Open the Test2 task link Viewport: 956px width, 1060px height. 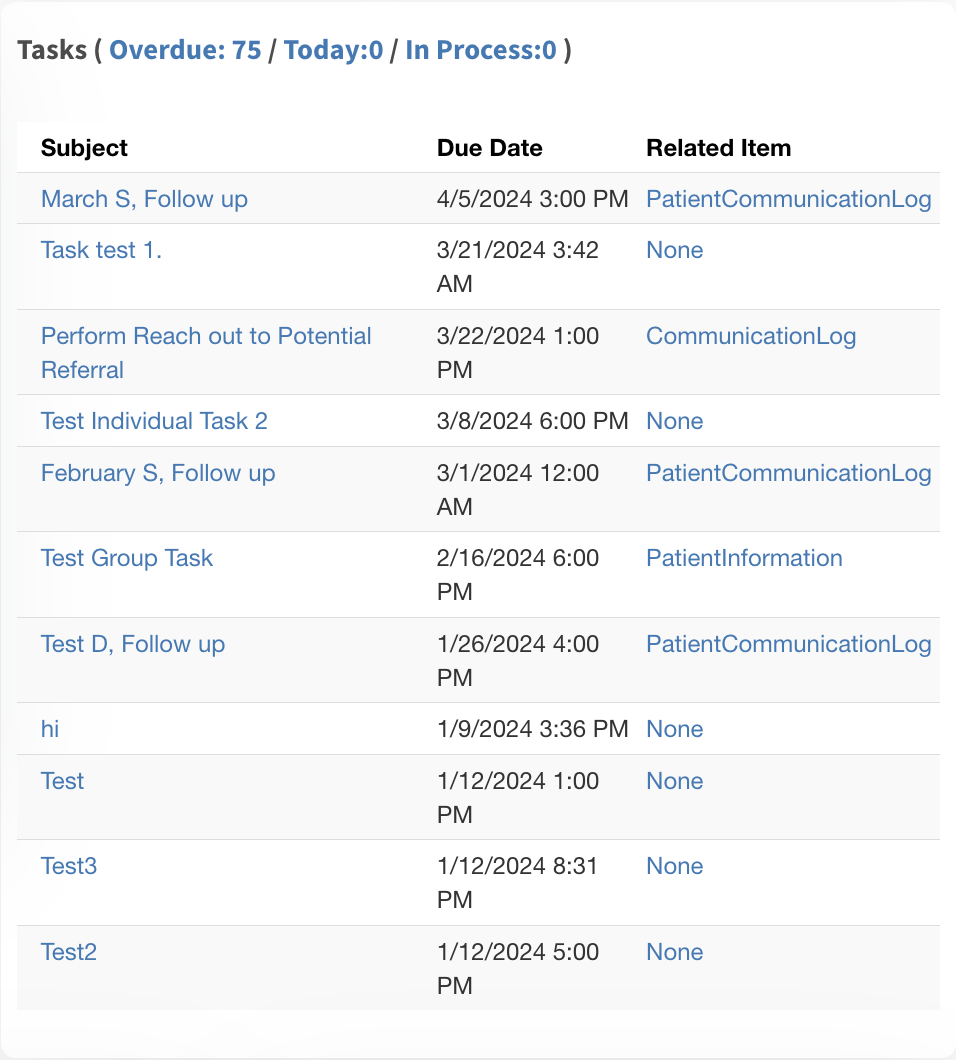(69, 952)
